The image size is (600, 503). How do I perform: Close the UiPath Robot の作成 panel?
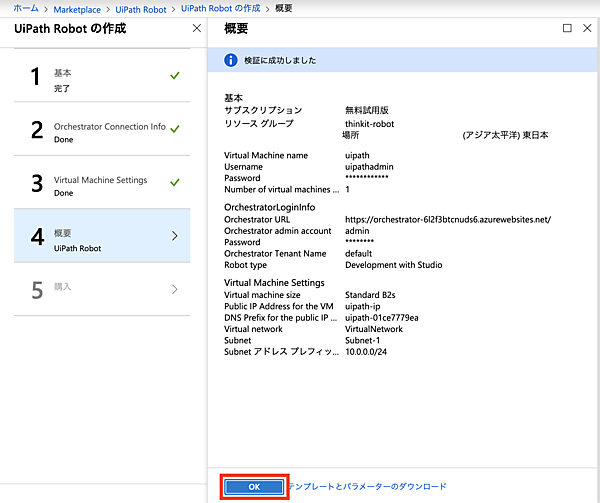(196, 29)
